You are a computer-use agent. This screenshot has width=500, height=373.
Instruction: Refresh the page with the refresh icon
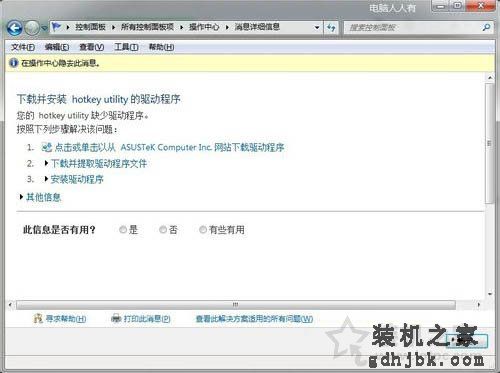click(x=331, y=27)
